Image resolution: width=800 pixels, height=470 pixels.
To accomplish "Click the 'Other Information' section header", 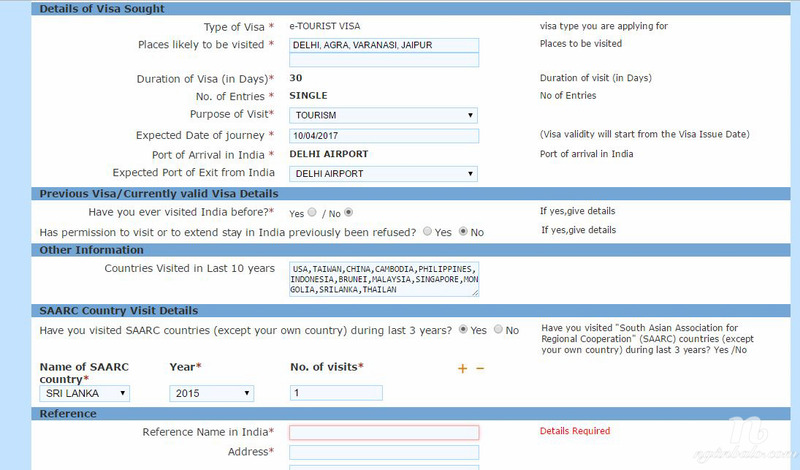I will (x=91, y=250).
